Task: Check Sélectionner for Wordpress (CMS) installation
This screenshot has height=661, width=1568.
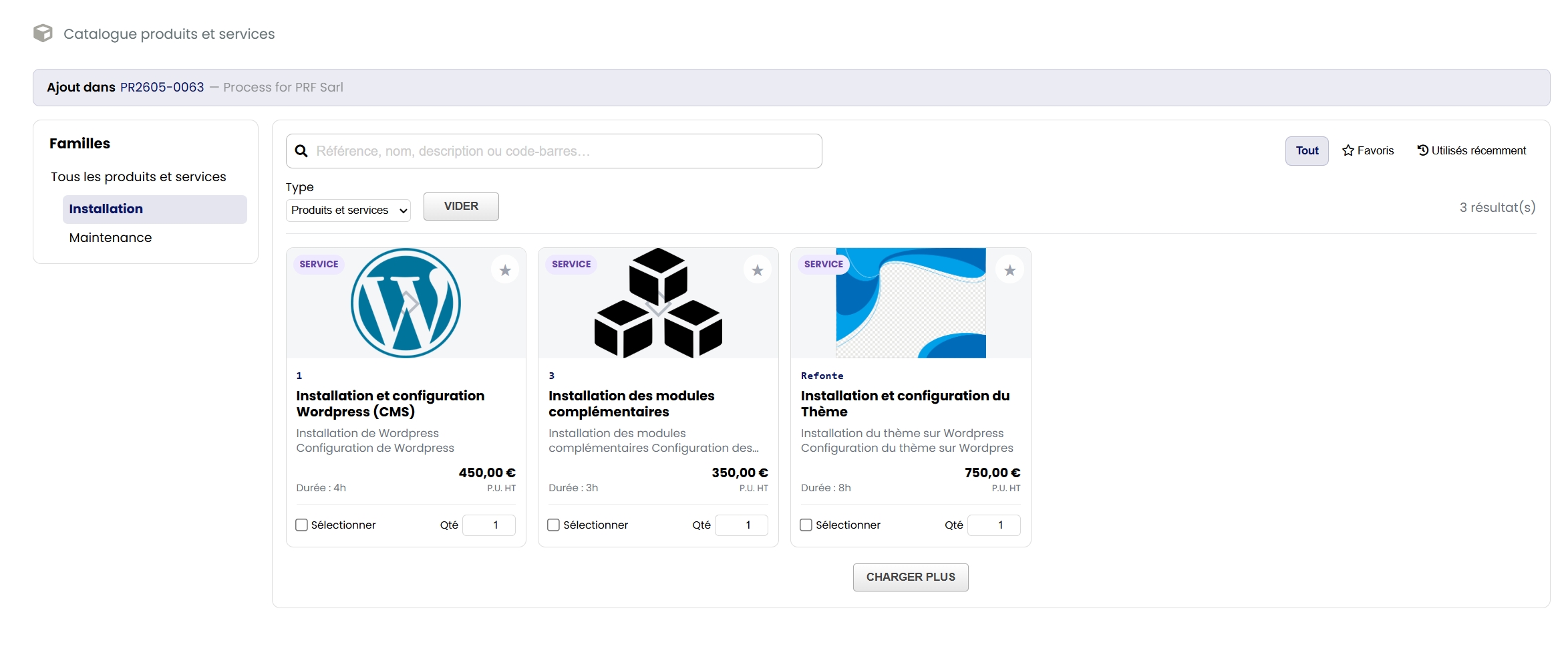Action: [302, 525]
